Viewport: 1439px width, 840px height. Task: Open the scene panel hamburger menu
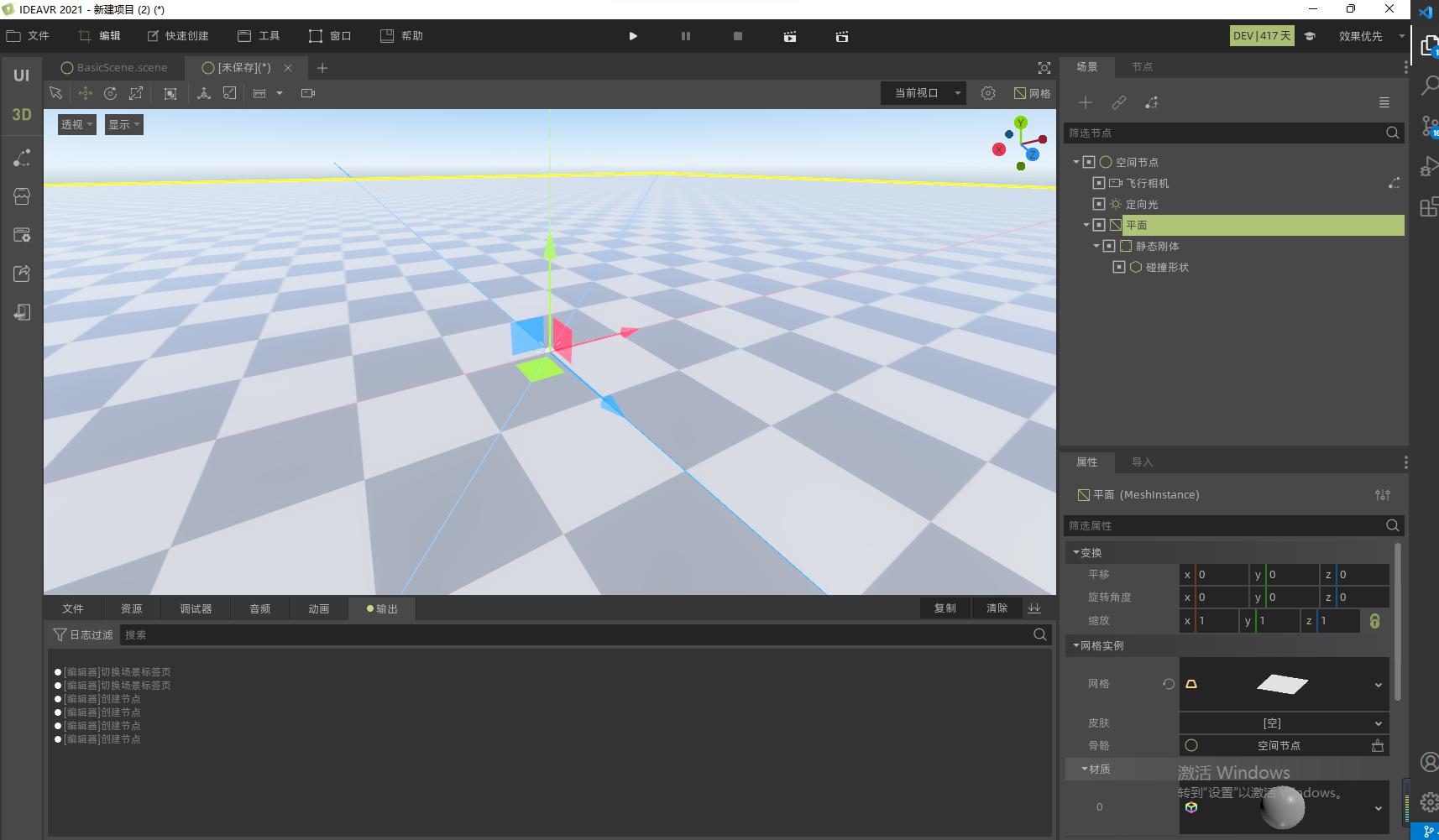(1384, 102)
